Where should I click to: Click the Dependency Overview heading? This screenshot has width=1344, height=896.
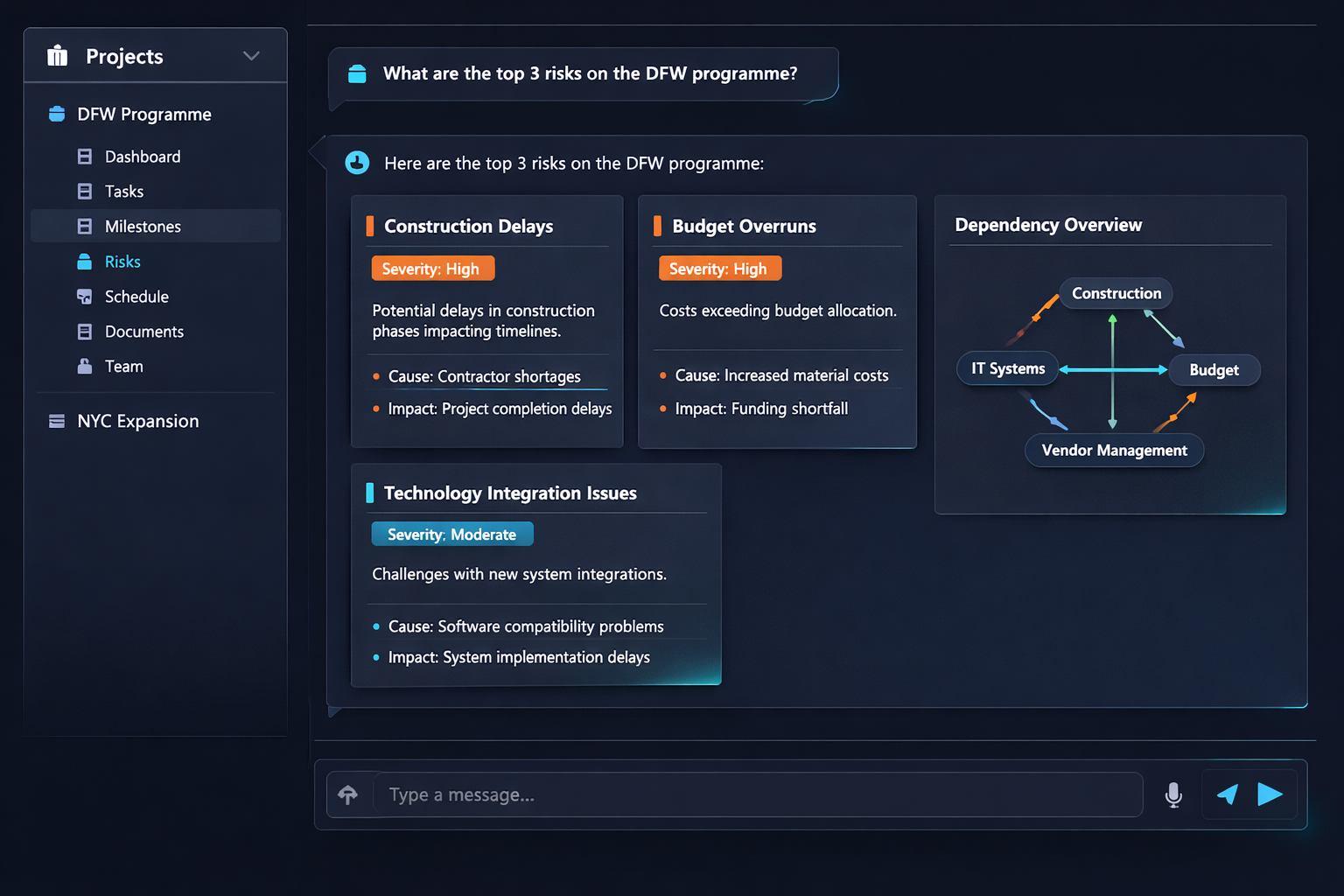[1048, 225]
